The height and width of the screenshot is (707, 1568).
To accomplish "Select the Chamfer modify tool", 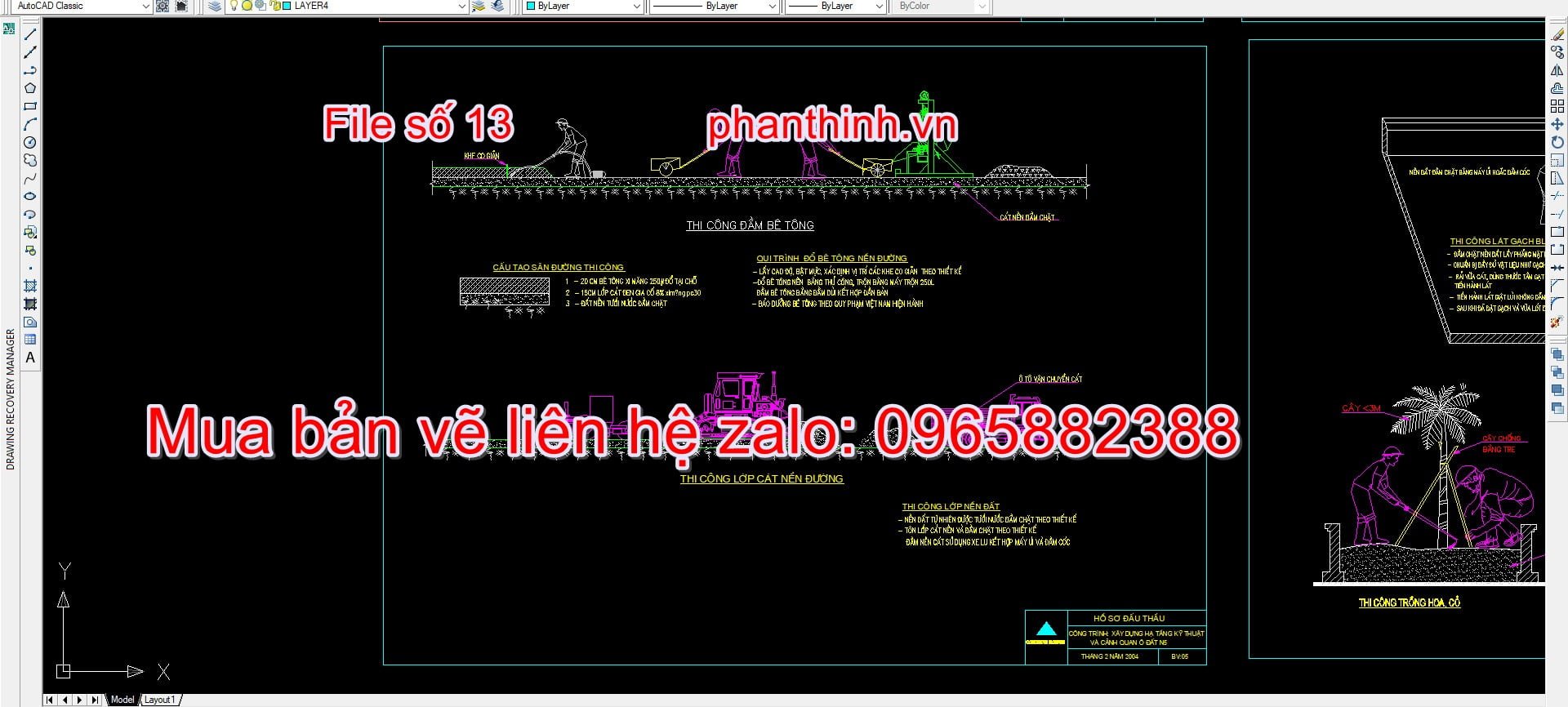I will (x=1557, y=287).
